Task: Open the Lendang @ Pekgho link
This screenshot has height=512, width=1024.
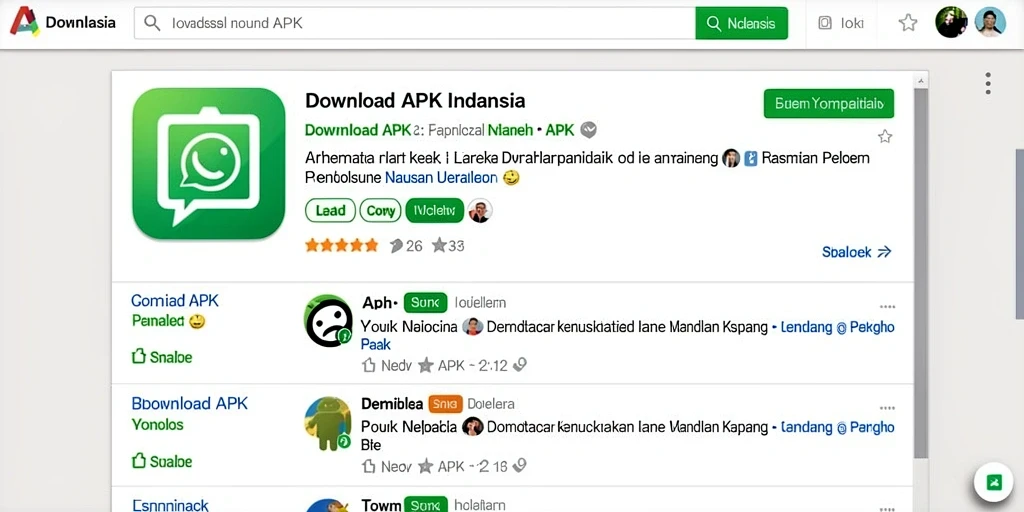Action: click(838, 327)
